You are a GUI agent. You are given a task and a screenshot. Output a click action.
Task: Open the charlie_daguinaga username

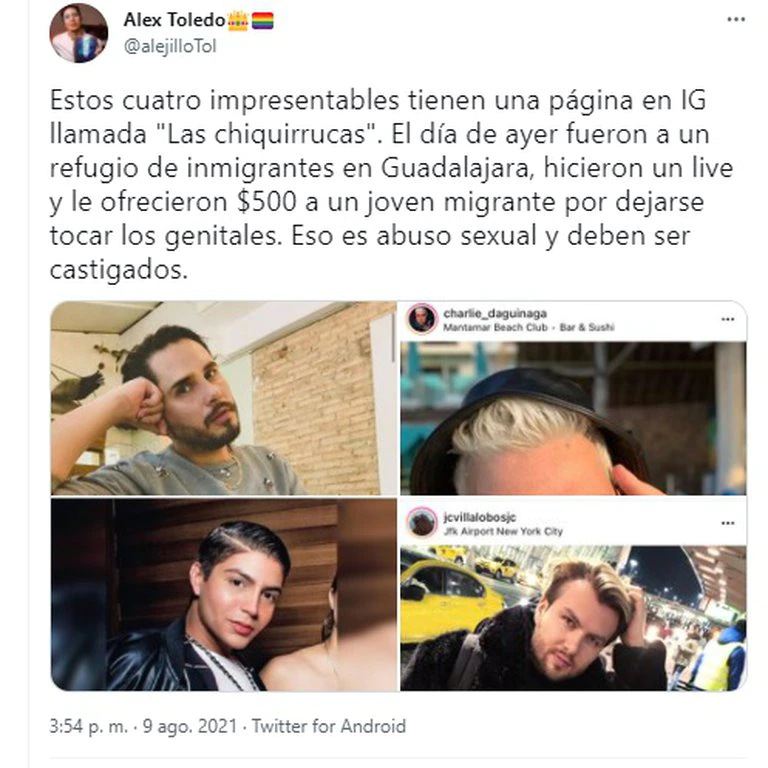pyautogui.click(x=495, y=313)
